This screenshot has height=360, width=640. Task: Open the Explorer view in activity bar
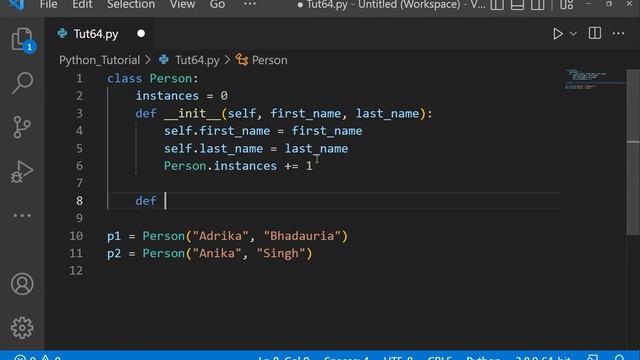tap(22, 39)
